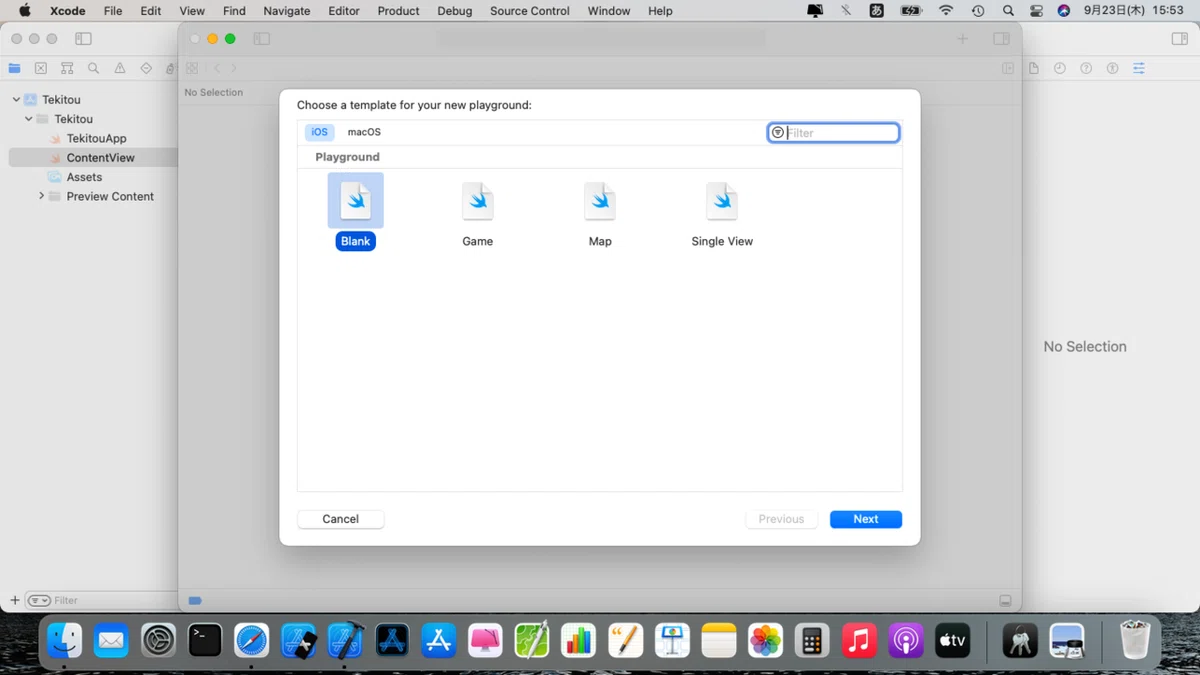1200x675 pixels.
Task: Open Control Center in menu bar
Action: 1036,11
